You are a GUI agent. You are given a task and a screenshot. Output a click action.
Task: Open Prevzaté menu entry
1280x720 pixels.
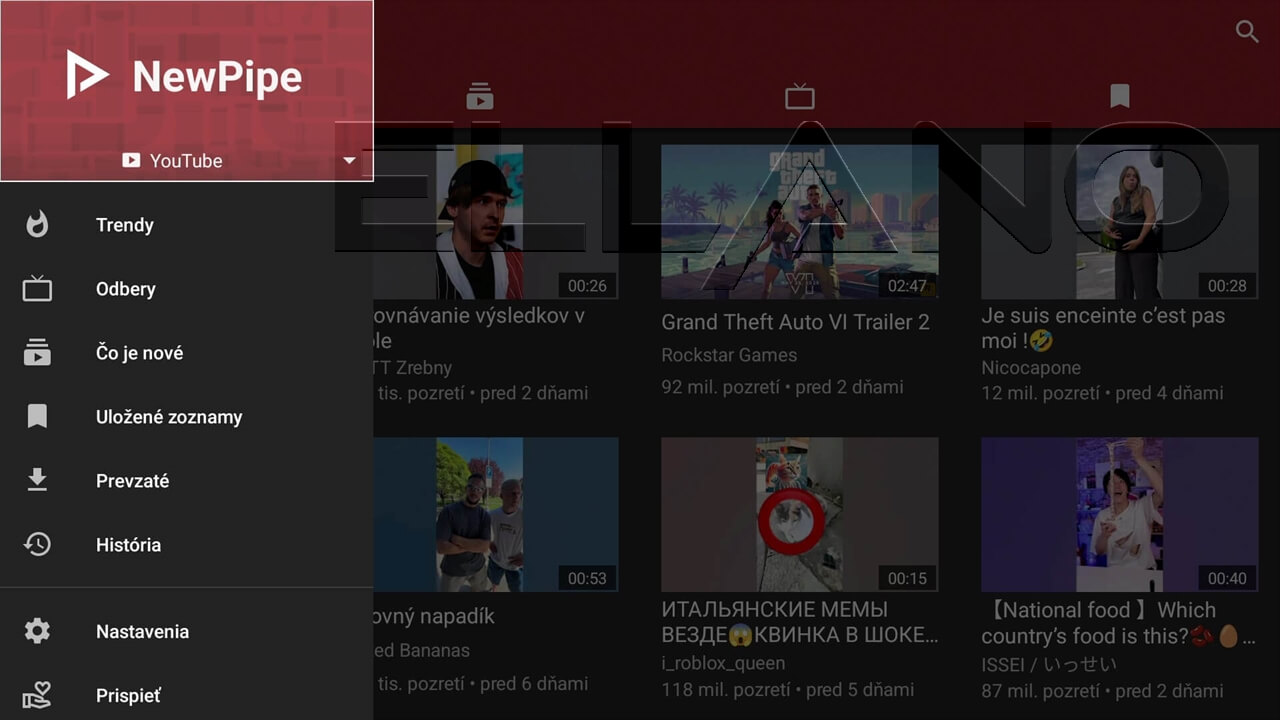pyautogui.click(x=186, y=480)
